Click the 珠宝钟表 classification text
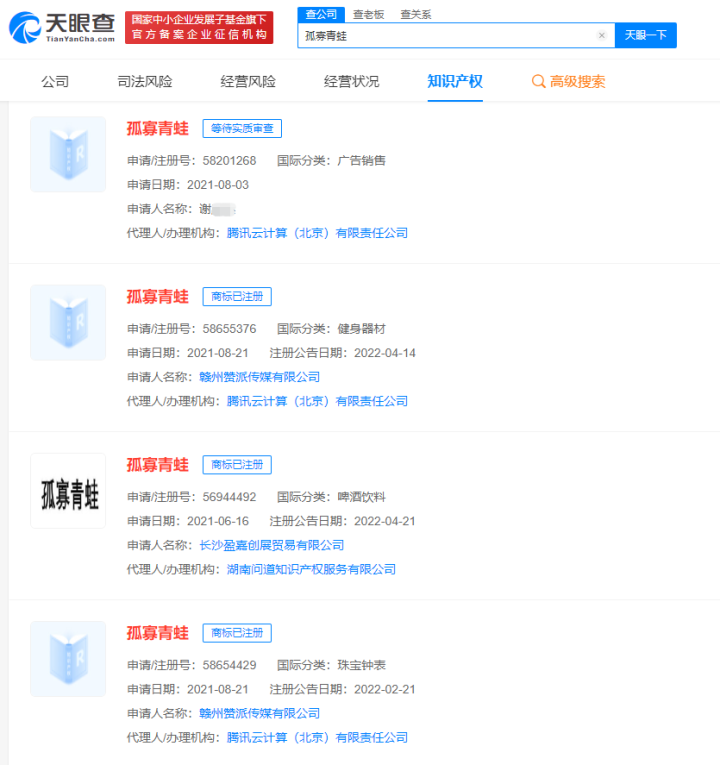 361,665
